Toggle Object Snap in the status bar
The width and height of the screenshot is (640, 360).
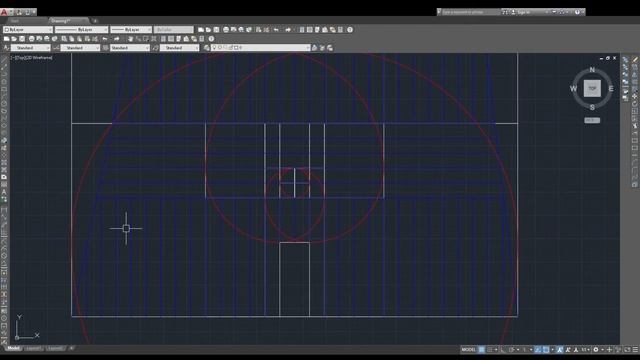pos(546,350)
